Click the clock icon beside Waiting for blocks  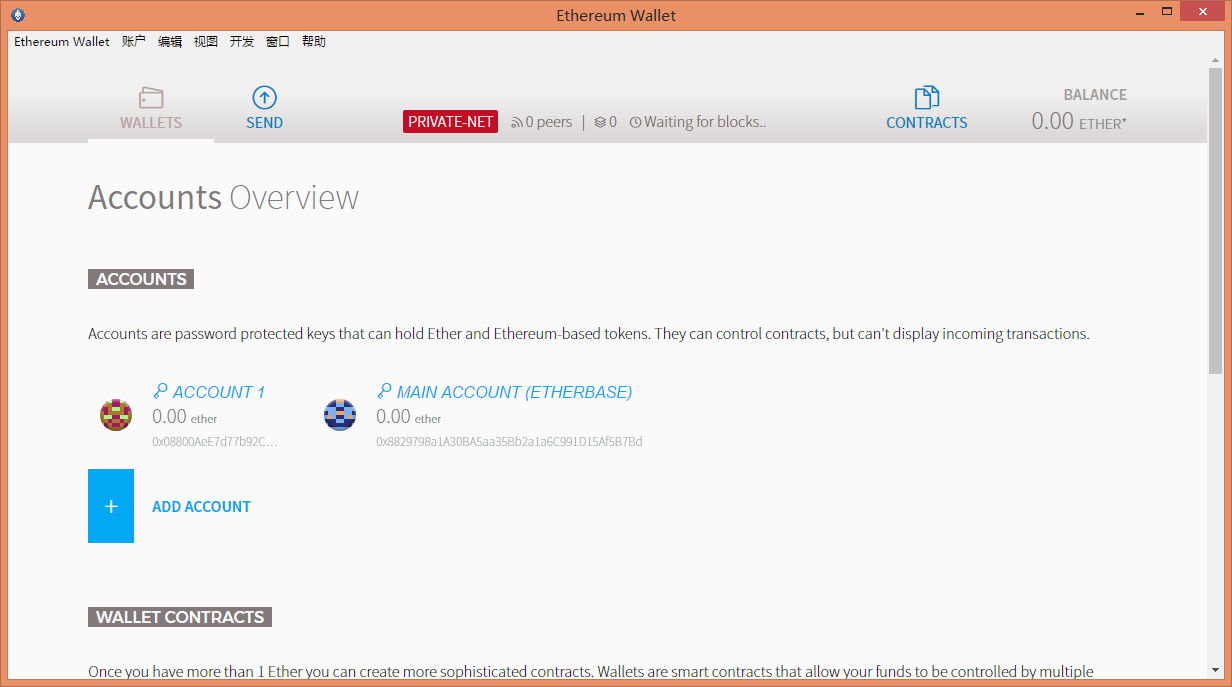point(635,123)
